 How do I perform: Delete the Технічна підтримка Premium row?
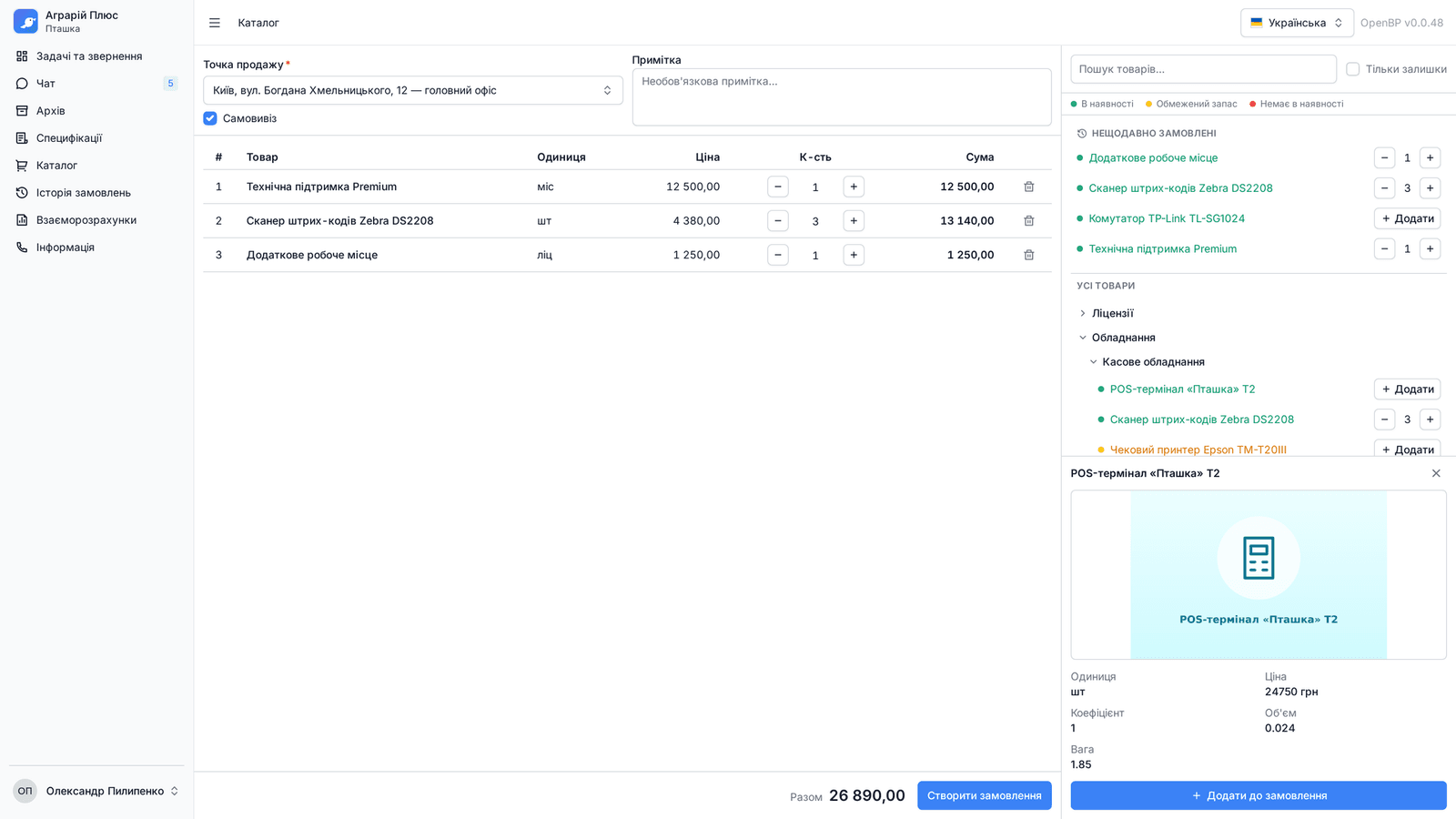click(1028, 187)
